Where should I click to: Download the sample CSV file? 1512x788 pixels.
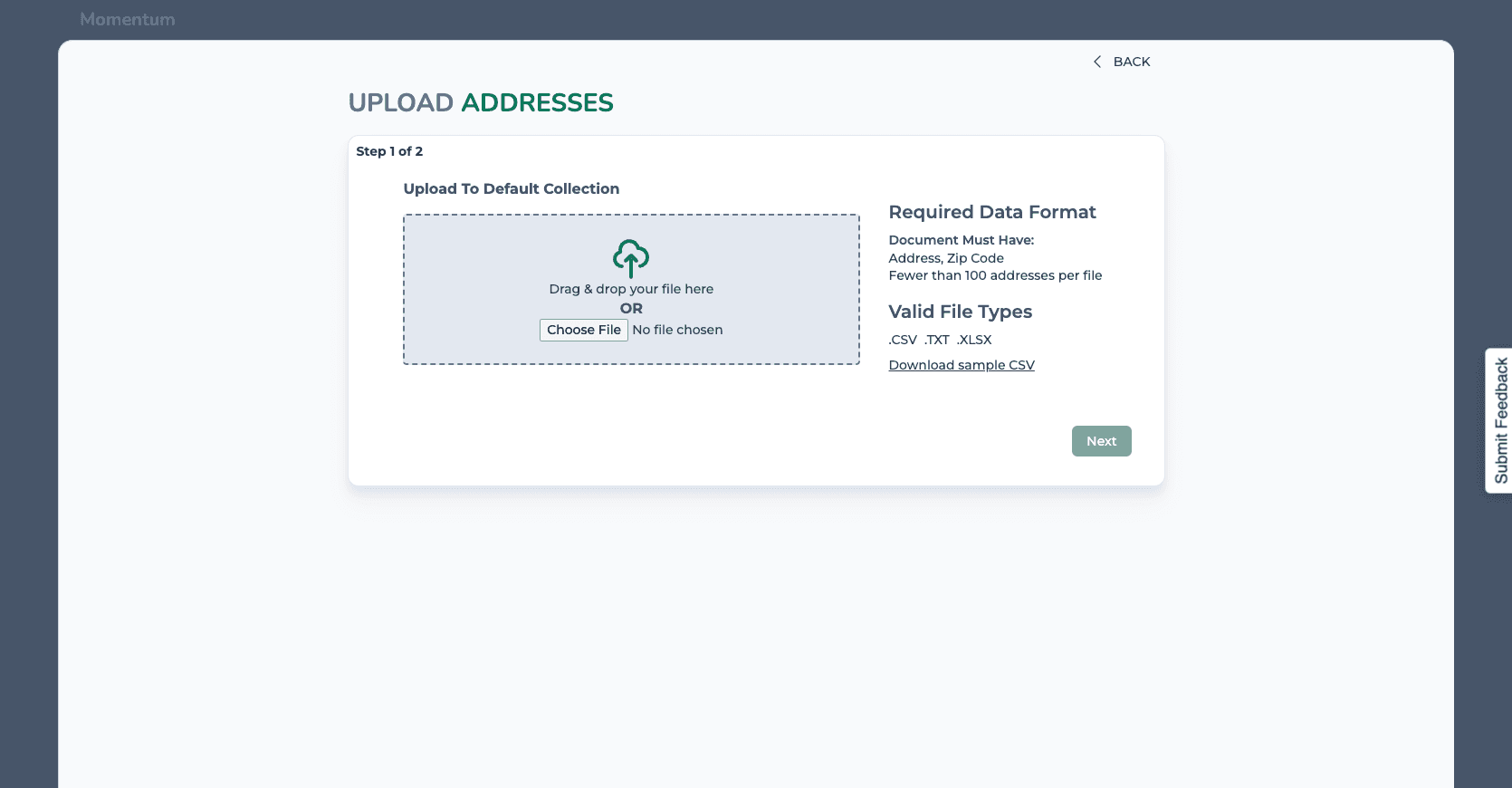[962, 365]
